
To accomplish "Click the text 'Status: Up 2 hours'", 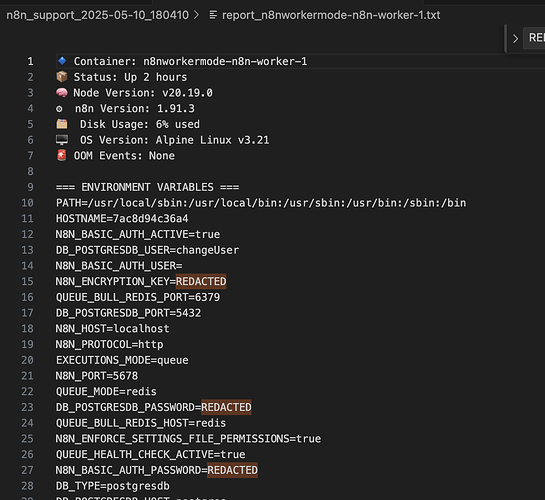I will 130,77.
